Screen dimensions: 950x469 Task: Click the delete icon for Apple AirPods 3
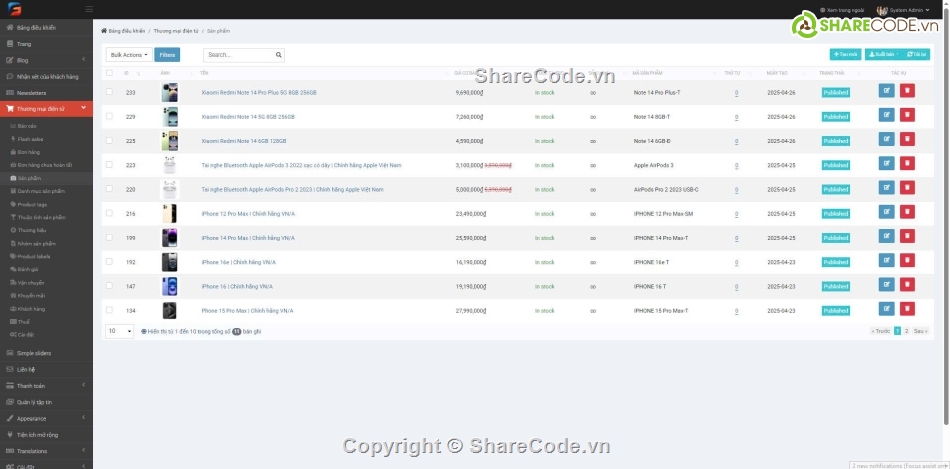[x=907, y=165]
